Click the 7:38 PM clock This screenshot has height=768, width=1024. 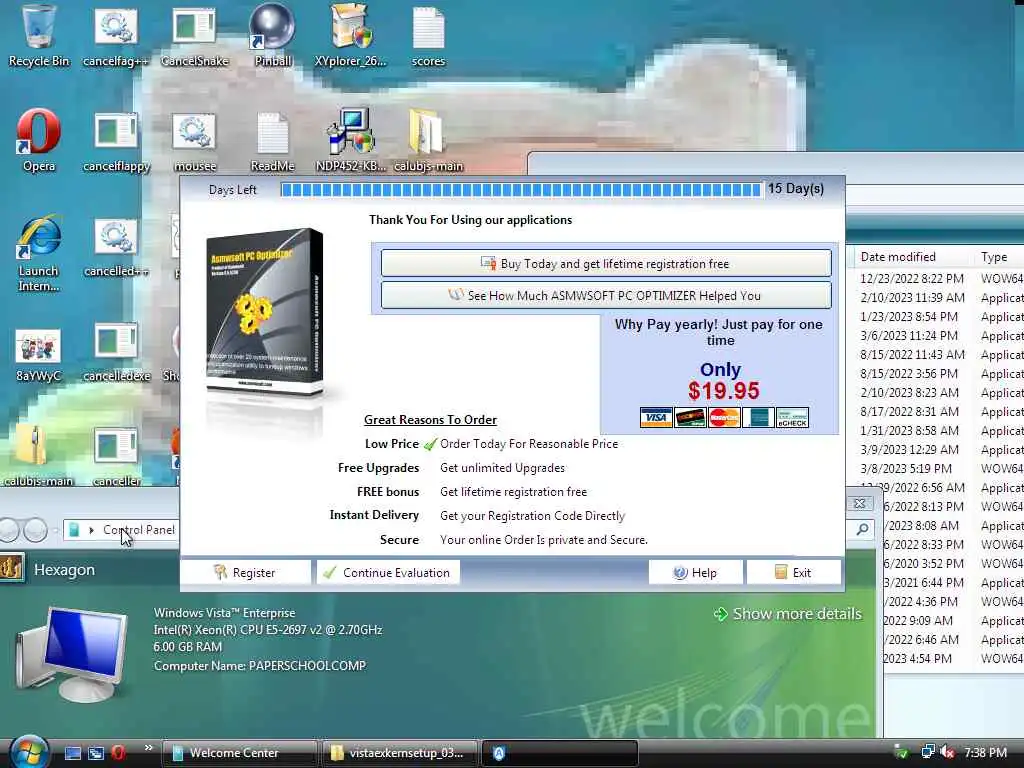985,753
